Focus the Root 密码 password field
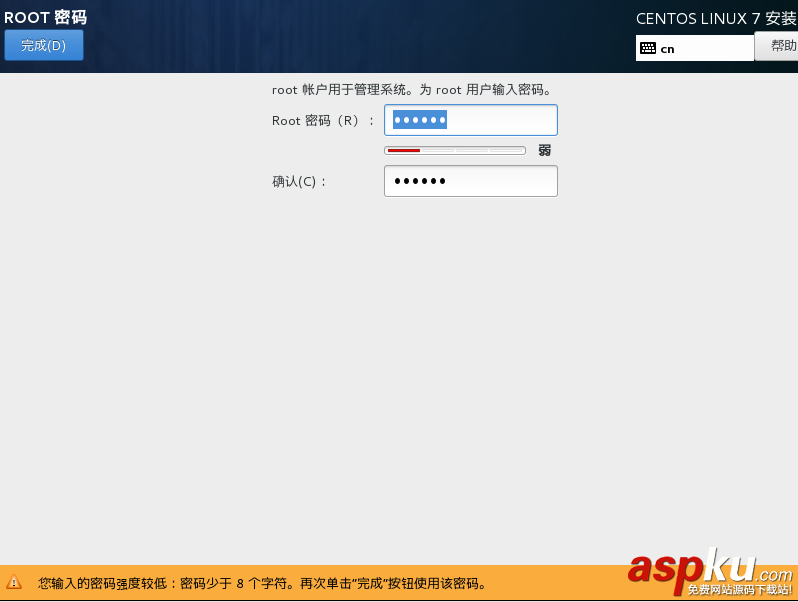This screenshot has width=798, height=602. pyautogui.click(x=471, y=120)
